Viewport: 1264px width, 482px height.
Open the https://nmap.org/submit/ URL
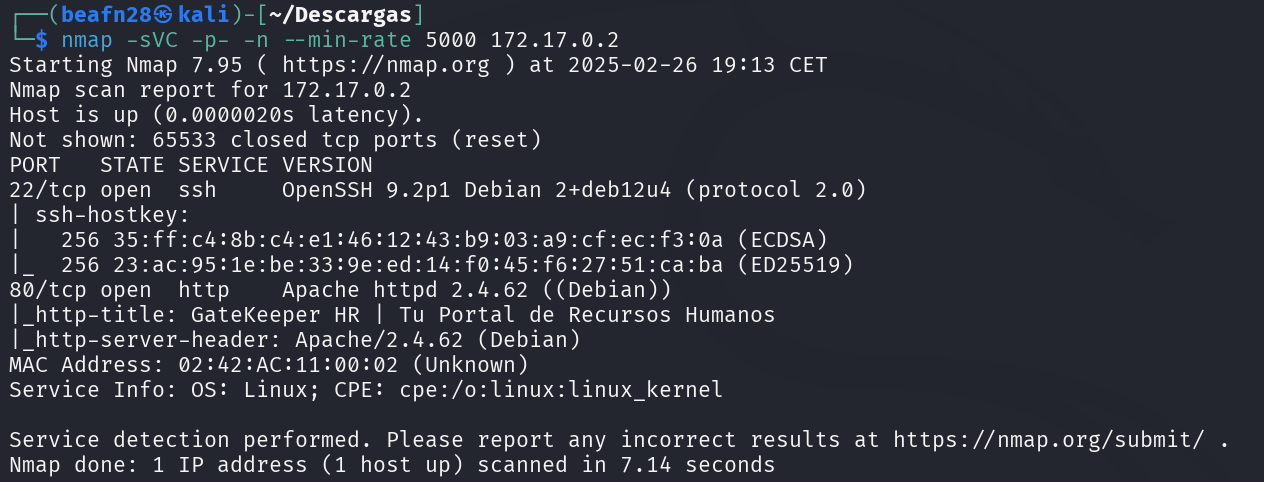coord(1057,440)
